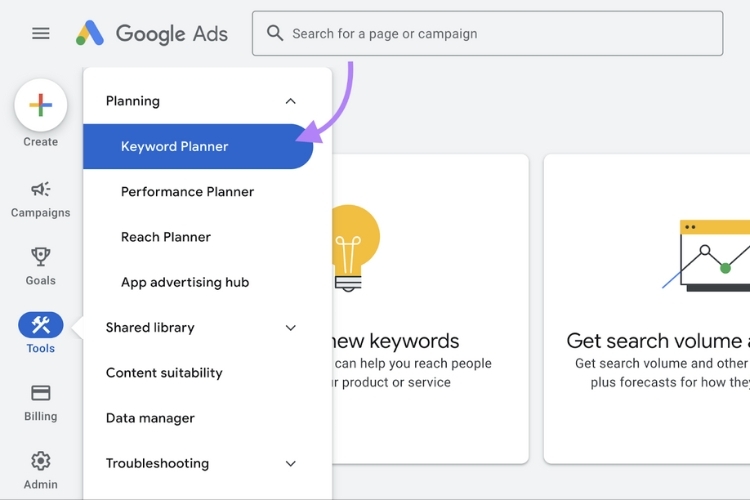Collapse the Planning section
Screen dimensions: 750x500
pos(290,101)
